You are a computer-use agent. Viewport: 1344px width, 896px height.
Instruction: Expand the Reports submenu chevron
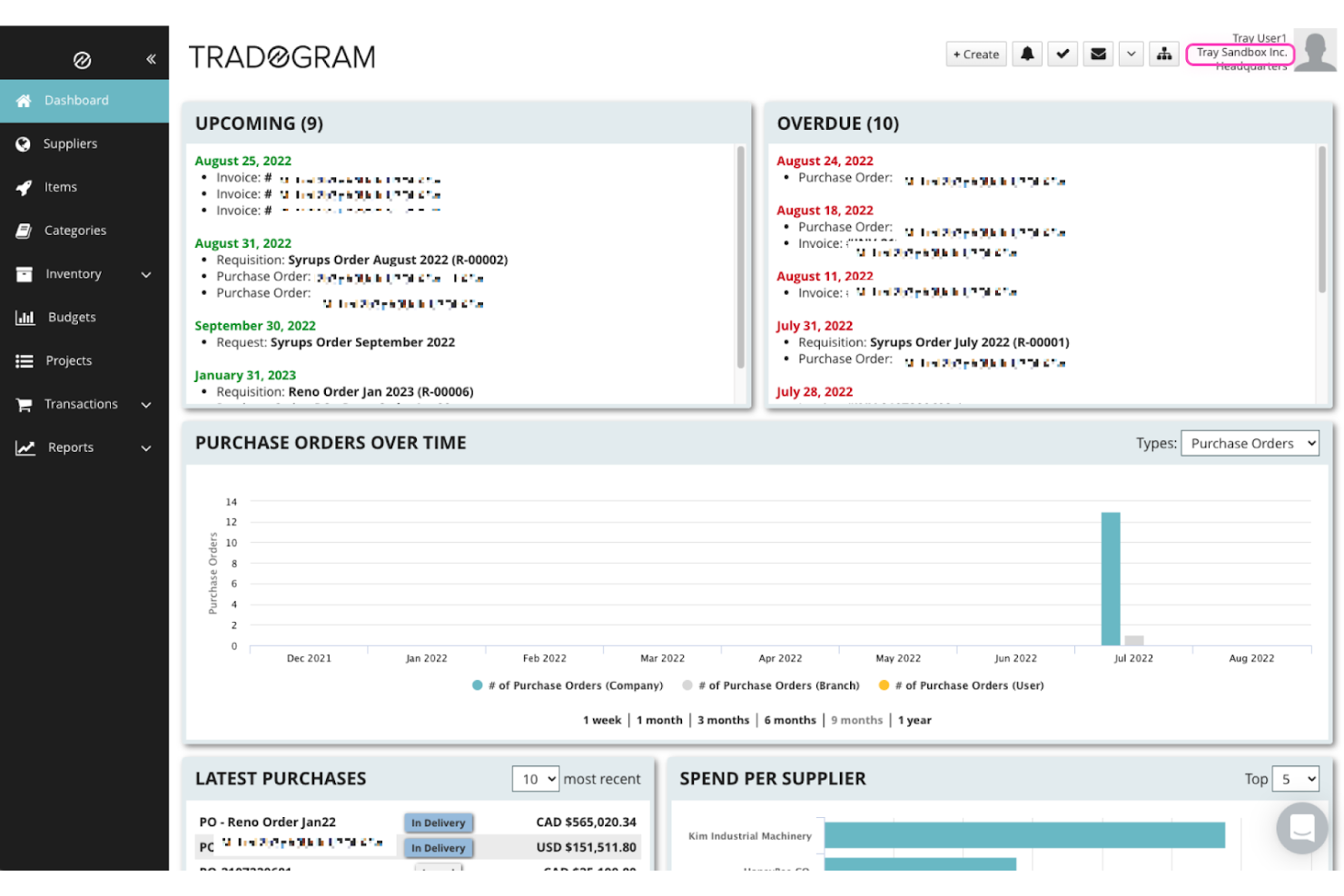(x=146, y=448)
